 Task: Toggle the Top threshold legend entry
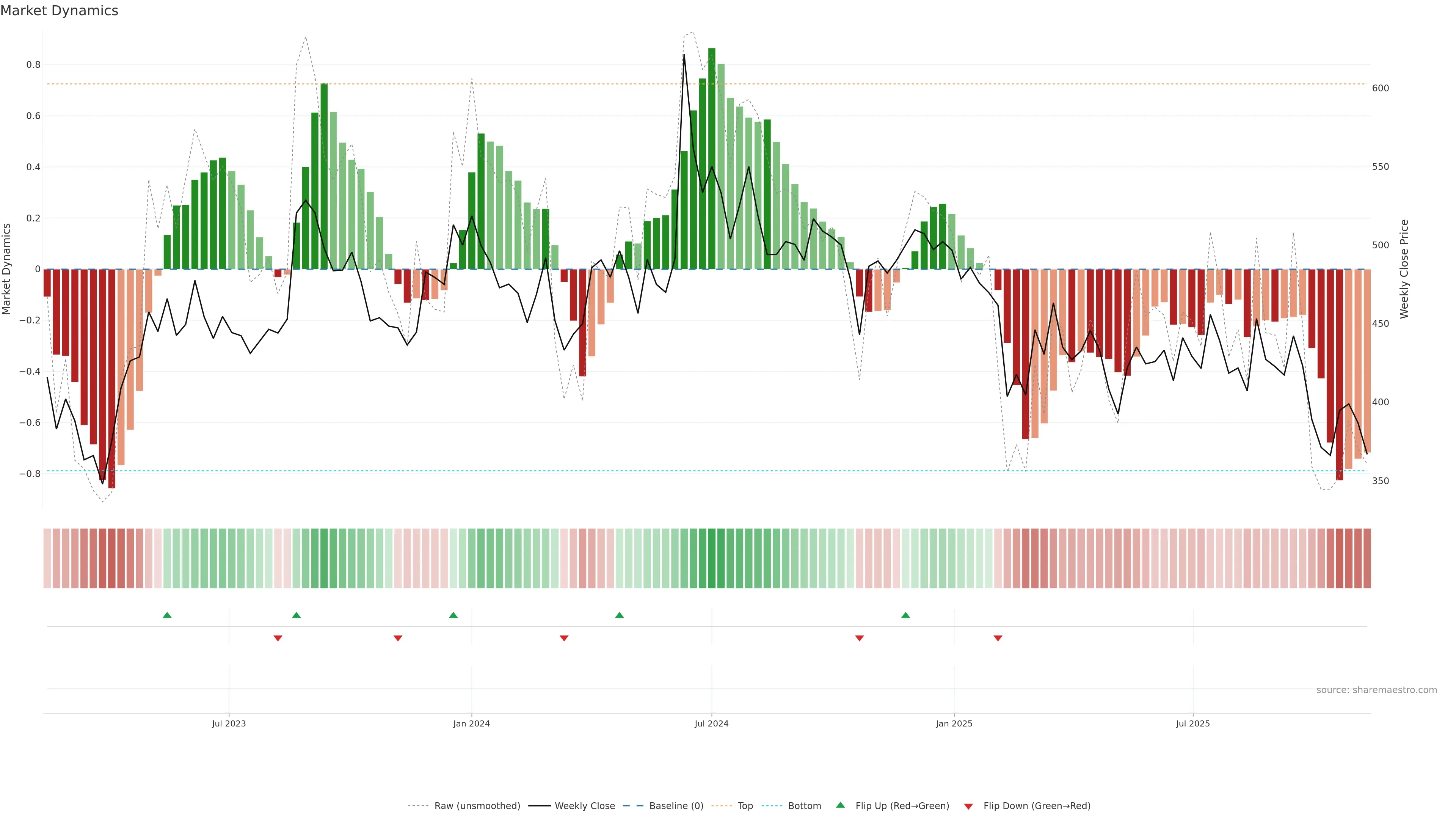(744, 806)
